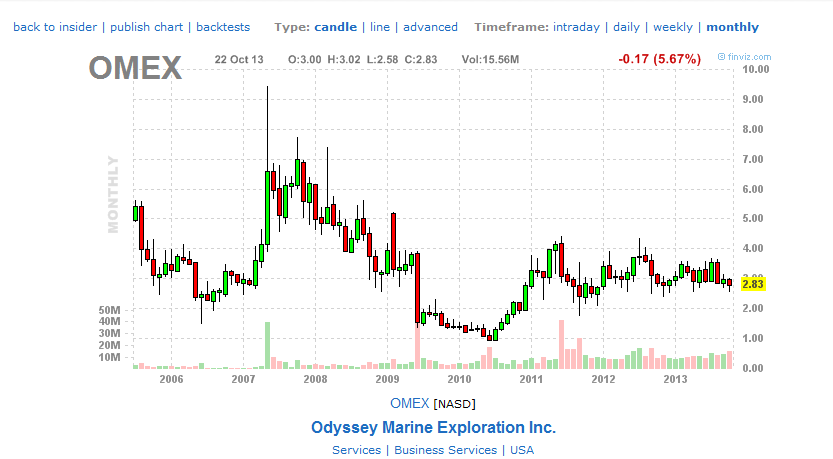Click the 'back to insider' link
The image size is (833, 459).
(55, 27)
